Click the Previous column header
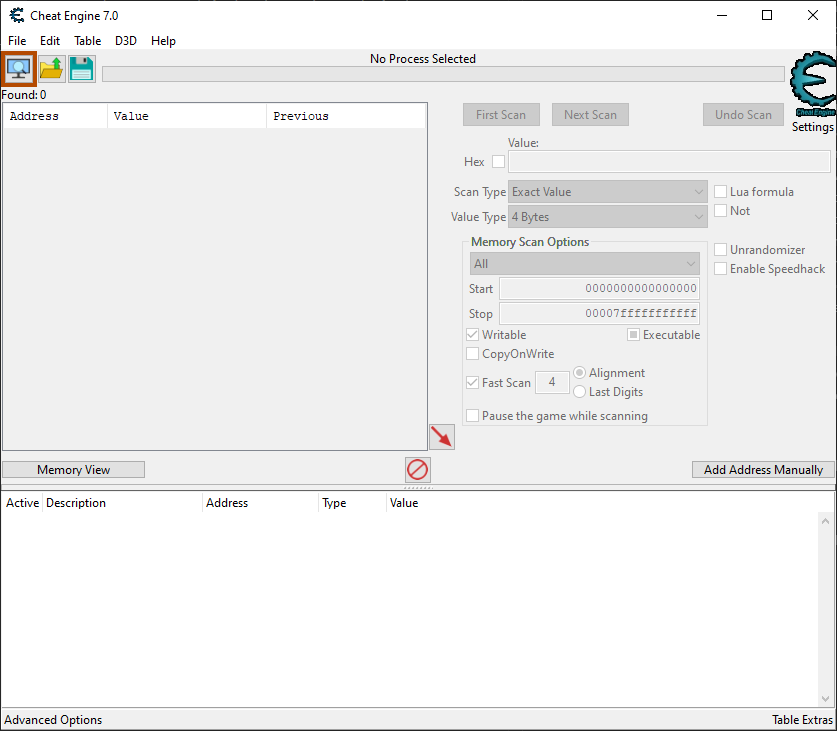 [x=346, y=116]
